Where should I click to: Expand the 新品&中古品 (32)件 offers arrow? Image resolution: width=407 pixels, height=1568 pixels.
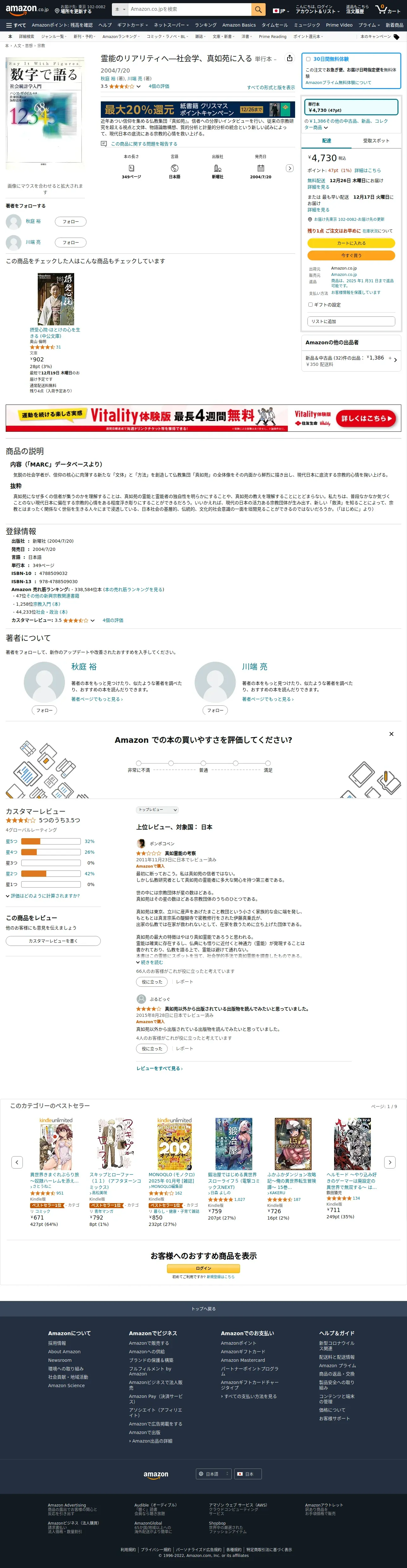tap(395, 360)
